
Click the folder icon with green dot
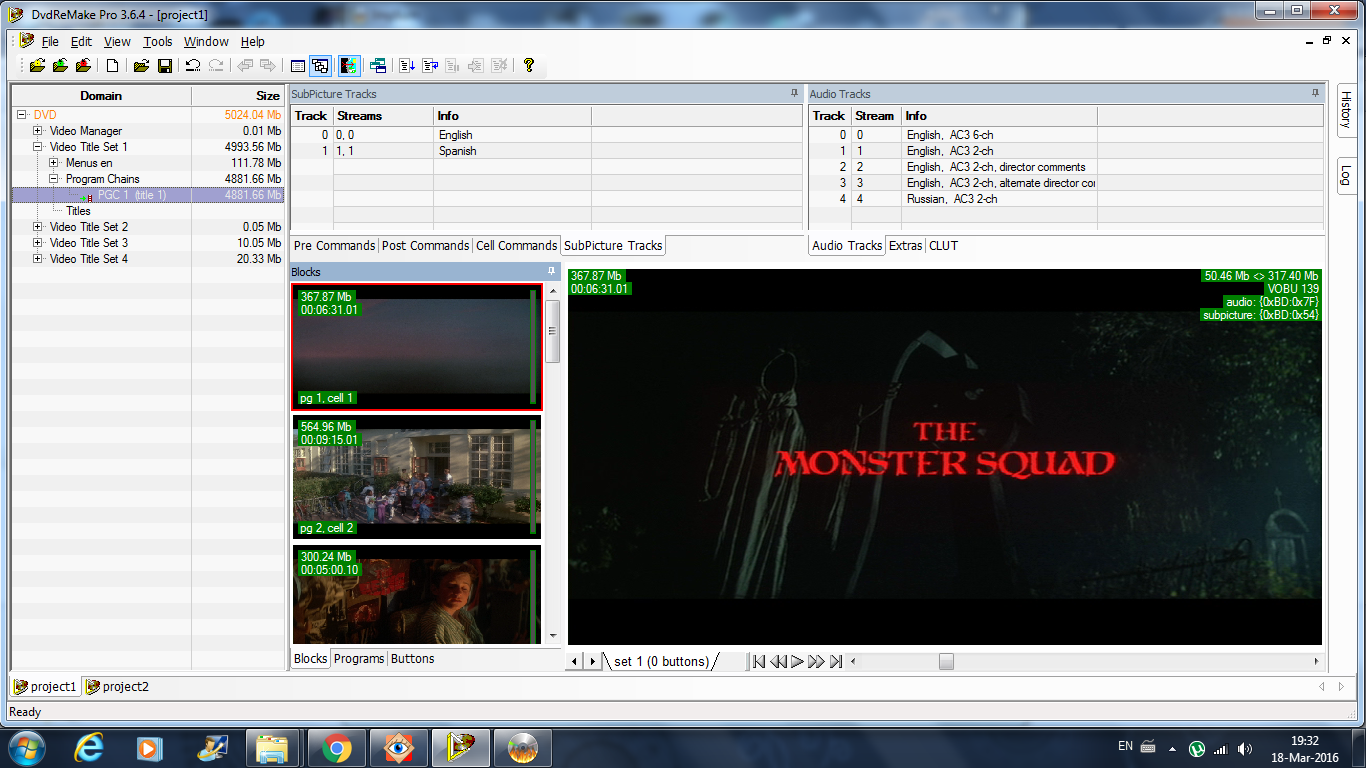pyautogui.click(x=60, y=66)
